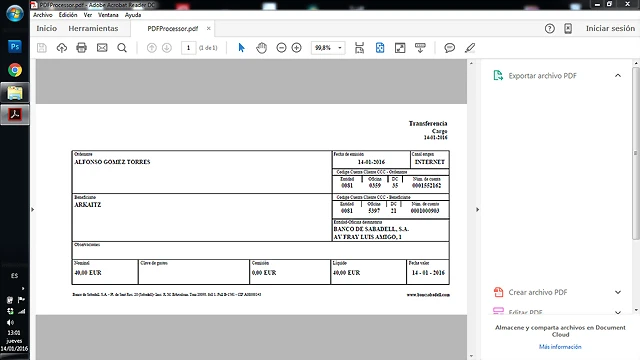Click Exportar archivo PDF label
The height and width of the screenshot is (360, 640).
coord(542,76)
